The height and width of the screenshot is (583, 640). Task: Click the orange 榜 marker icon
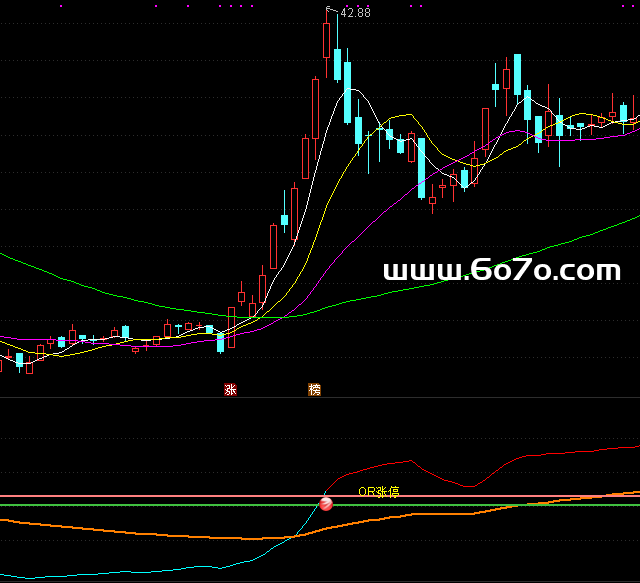(315, 390)
